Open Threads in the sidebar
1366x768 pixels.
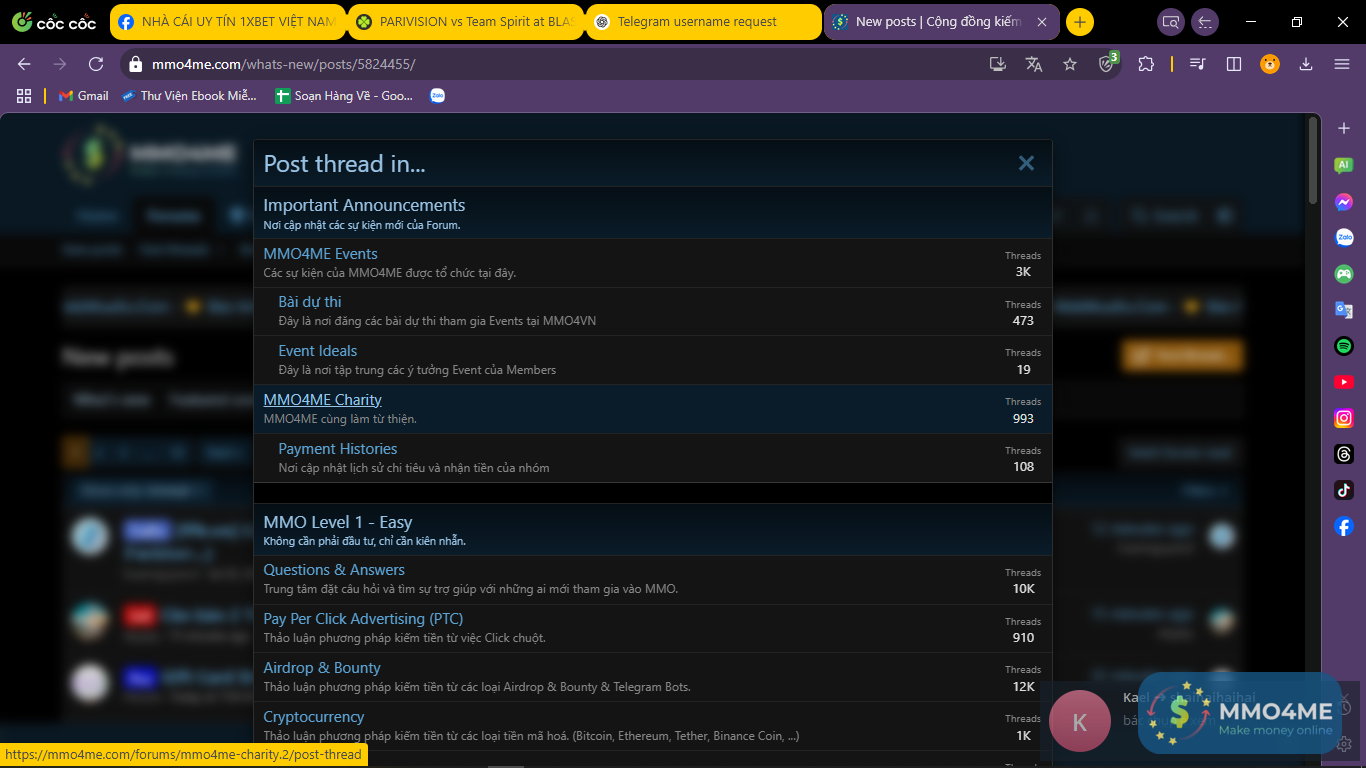coord(1344,454)
